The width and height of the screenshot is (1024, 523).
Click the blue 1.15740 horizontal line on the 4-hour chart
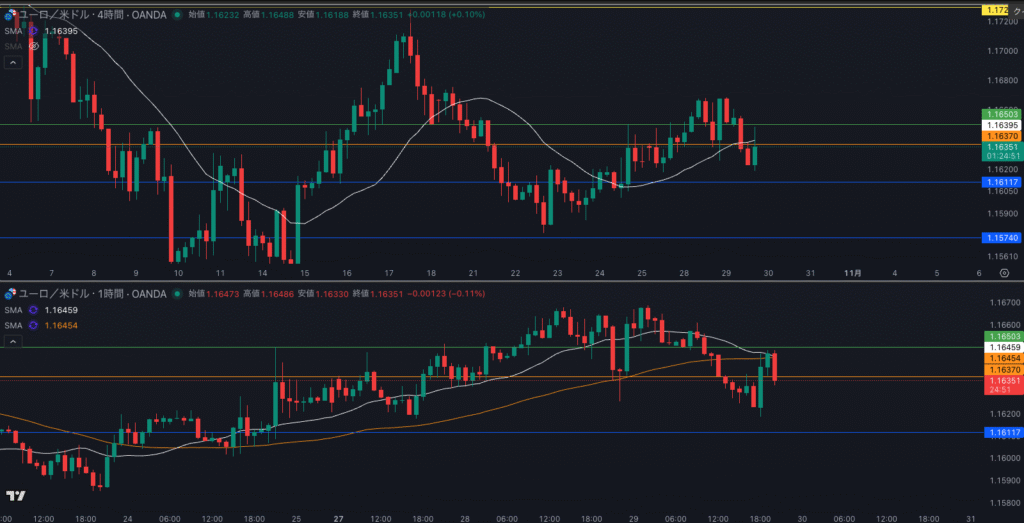coord(500,237)
